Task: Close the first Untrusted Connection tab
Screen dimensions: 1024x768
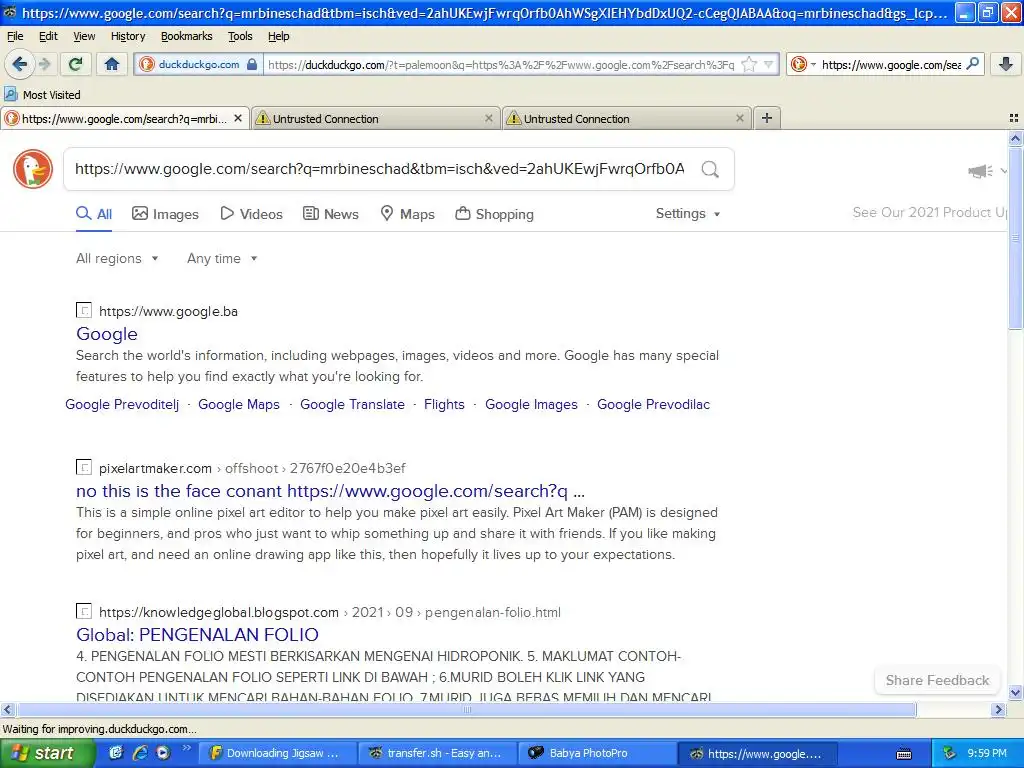Action: coord(488,118)
